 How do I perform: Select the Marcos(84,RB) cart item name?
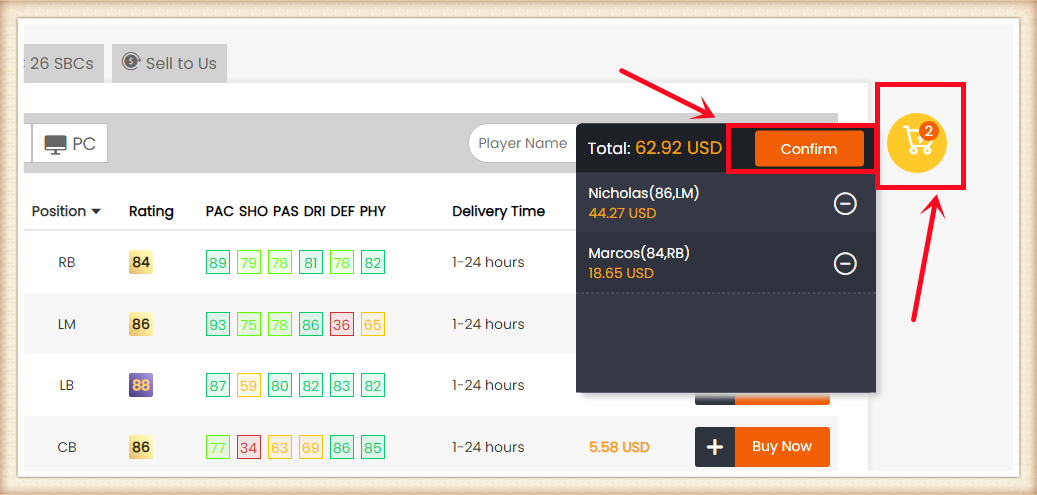[x=638, y=253]
